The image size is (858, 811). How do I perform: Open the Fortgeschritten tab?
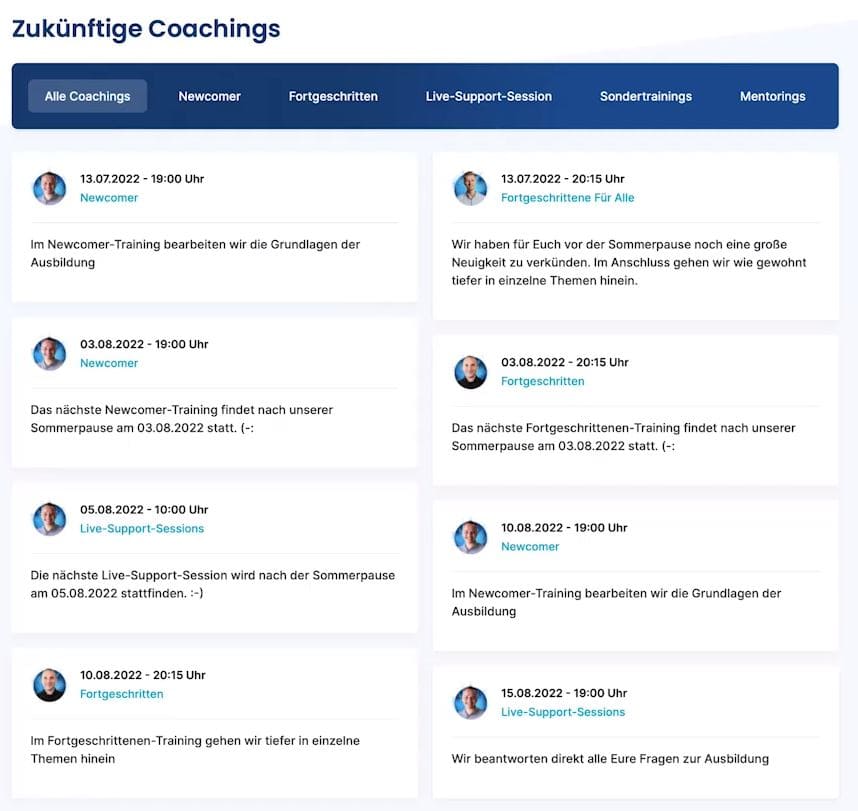(333, 96)
